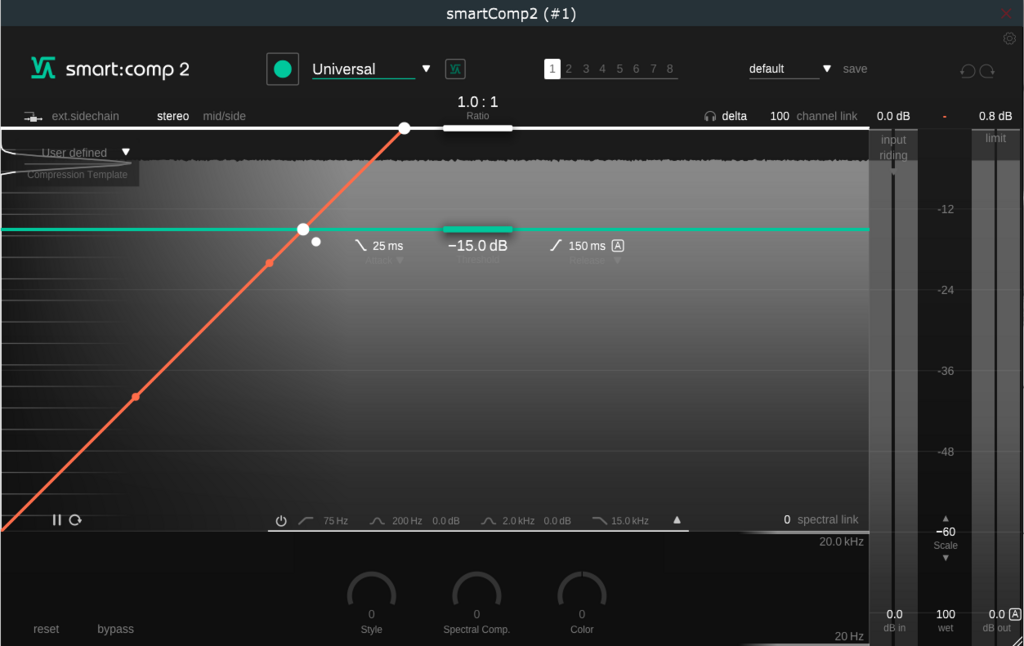1024x646 pixels.
Task: Select state slot 3
Action: click(586, 69)
